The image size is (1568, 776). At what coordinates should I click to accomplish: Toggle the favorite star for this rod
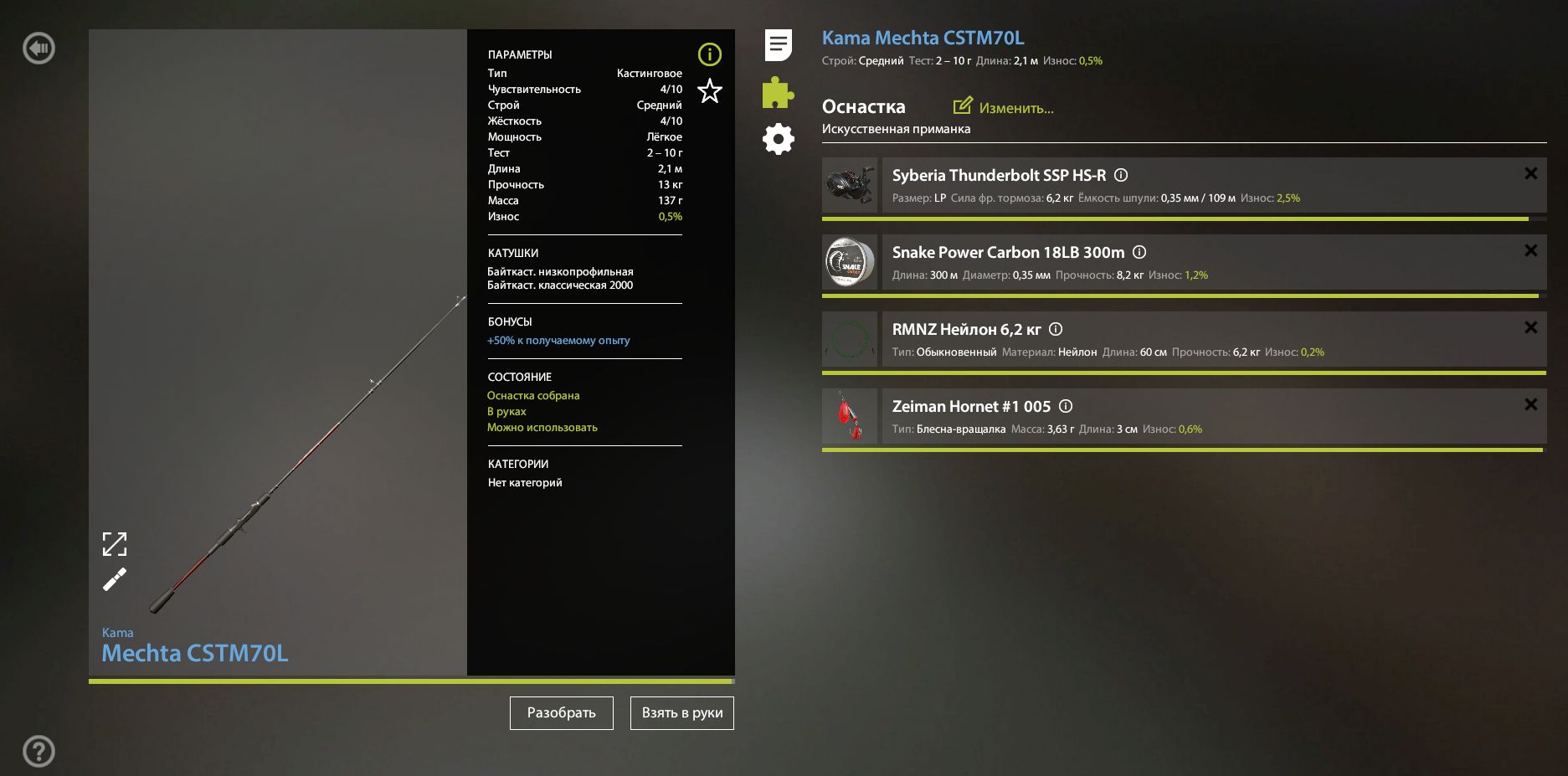coord(710,90)
